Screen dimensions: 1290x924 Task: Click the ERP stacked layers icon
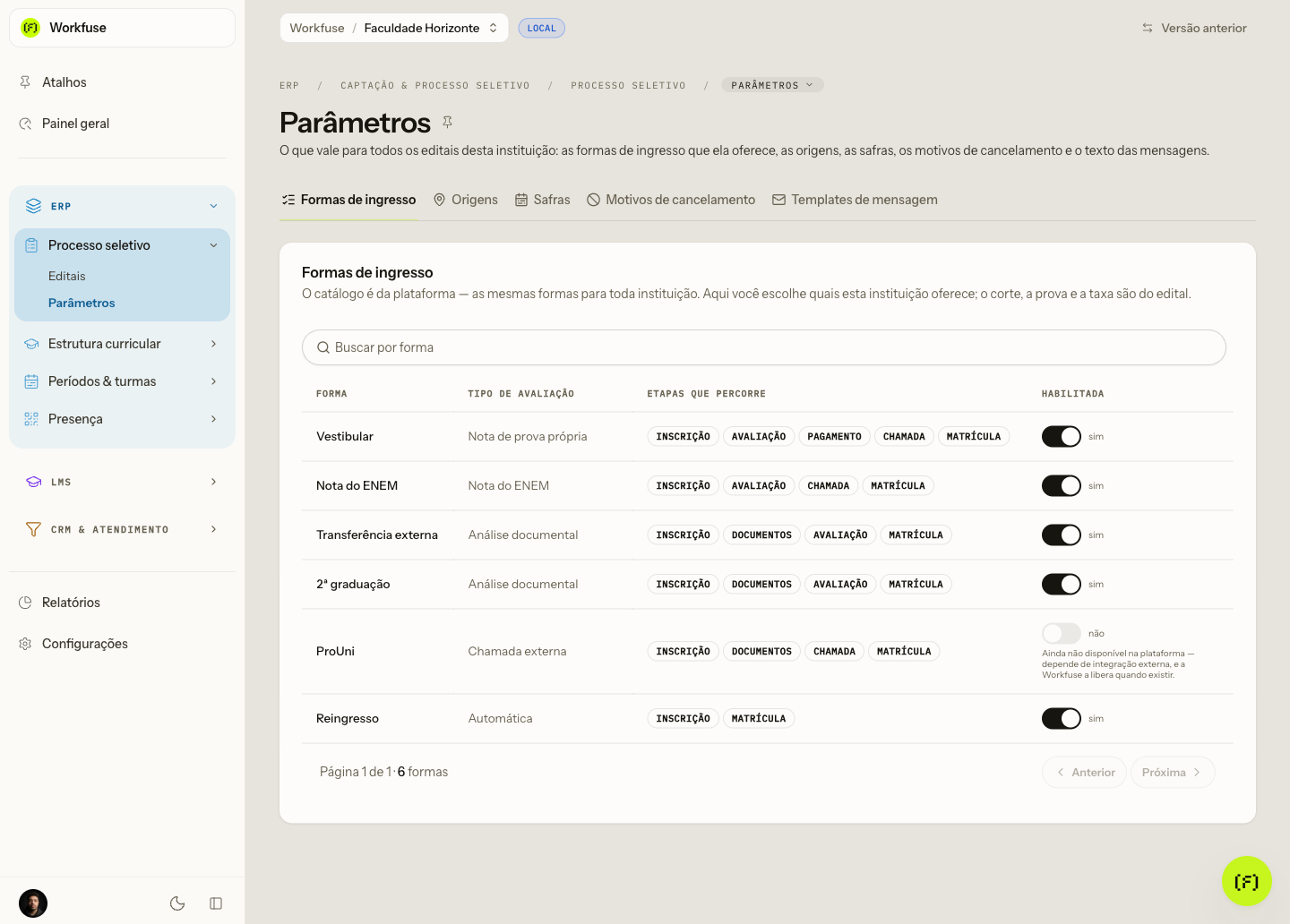tap(33, 206)
